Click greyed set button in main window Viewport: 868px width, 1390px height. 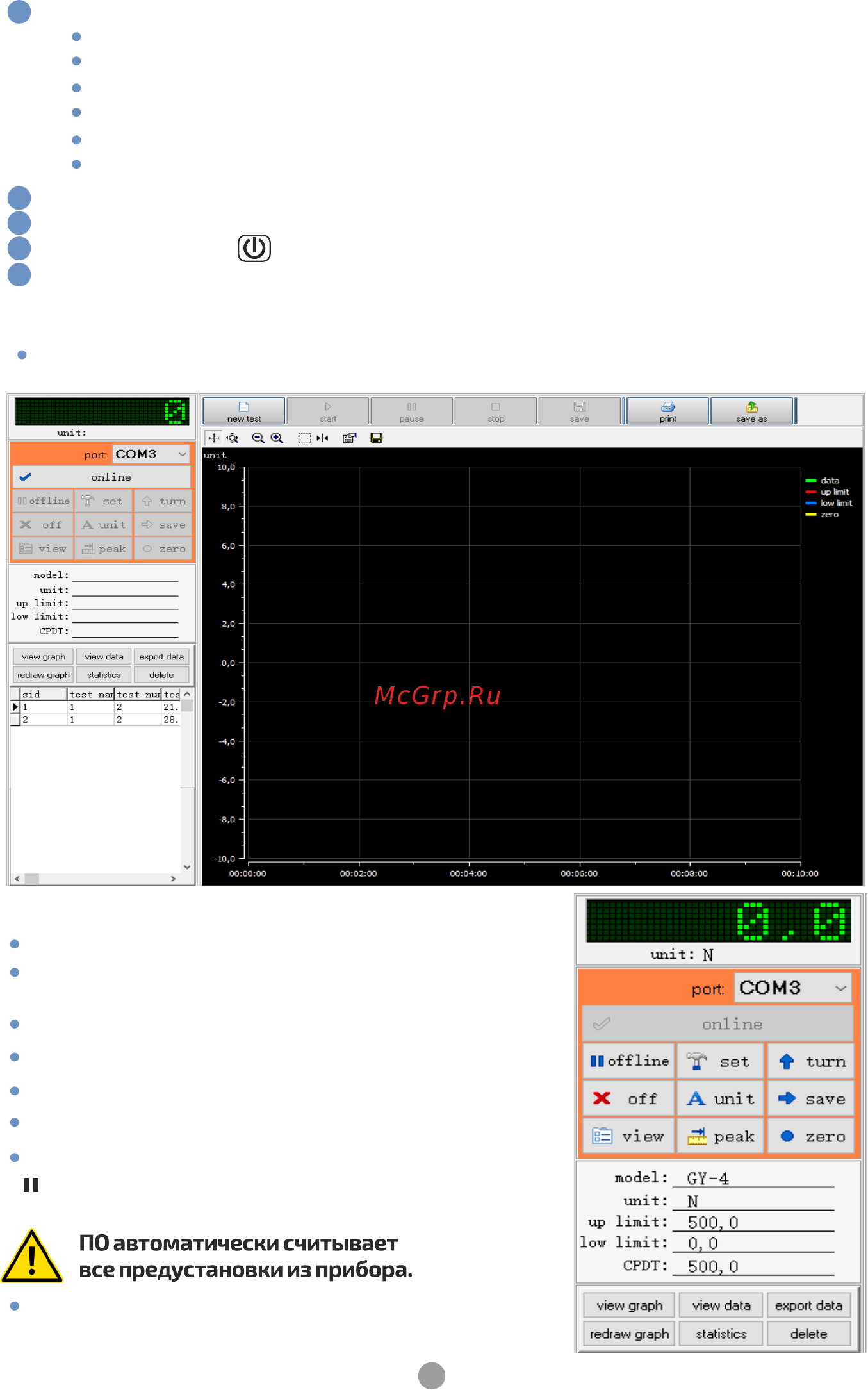[x=104, y=501]
